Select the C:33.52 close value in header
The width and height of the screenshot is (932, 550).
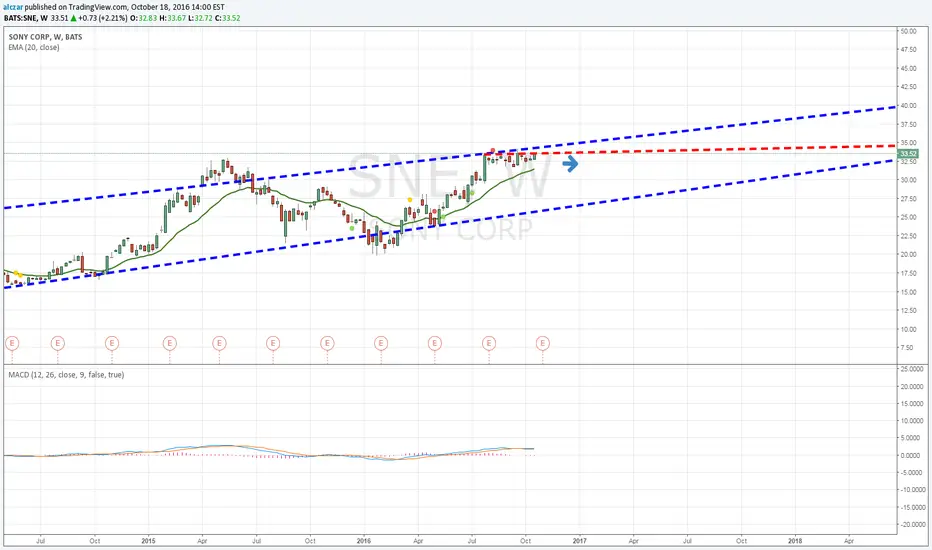pyautogui.click(x=228, y=18)
